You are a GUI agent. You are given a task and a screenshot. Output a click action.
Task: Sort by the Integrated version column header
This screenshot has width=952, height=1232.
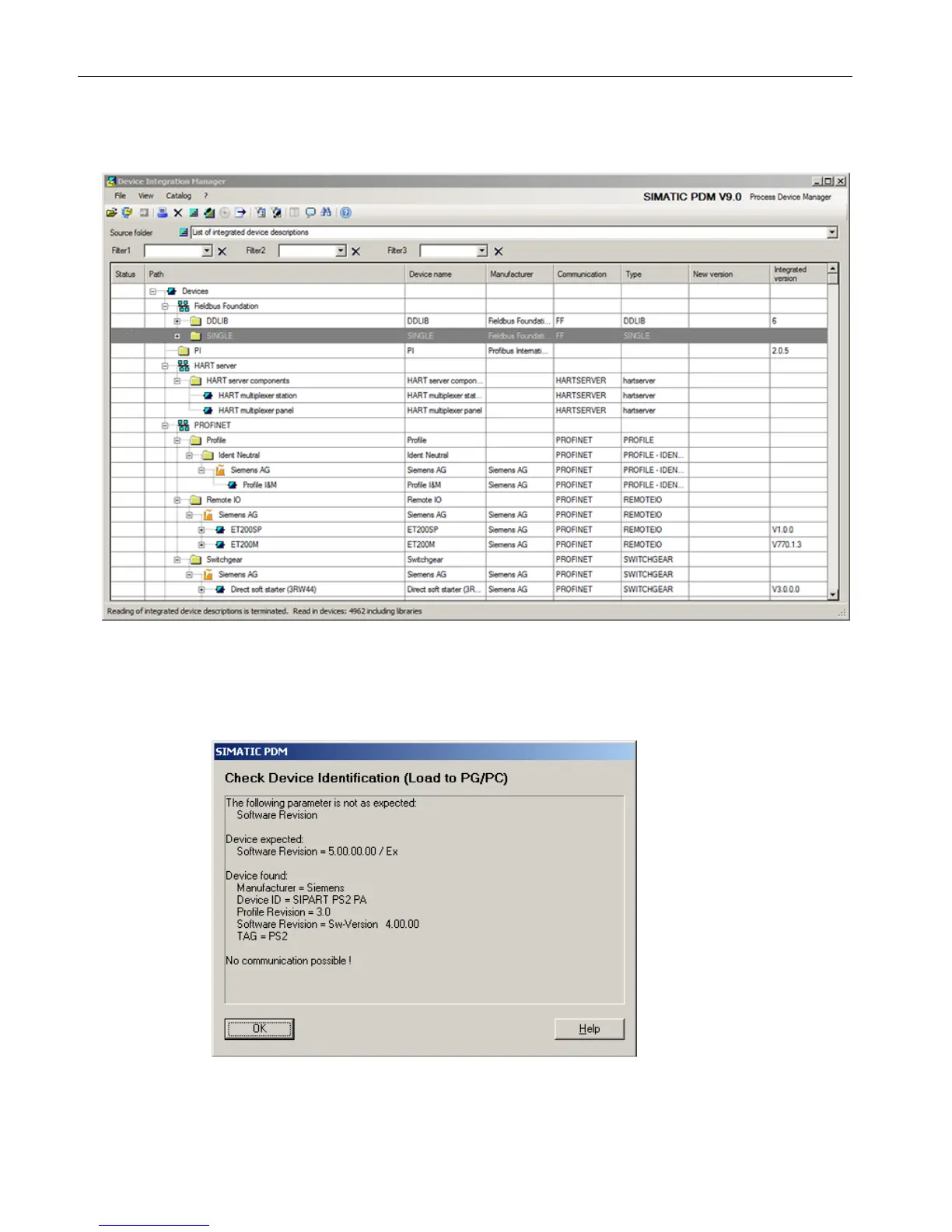(x=798, y=274)
